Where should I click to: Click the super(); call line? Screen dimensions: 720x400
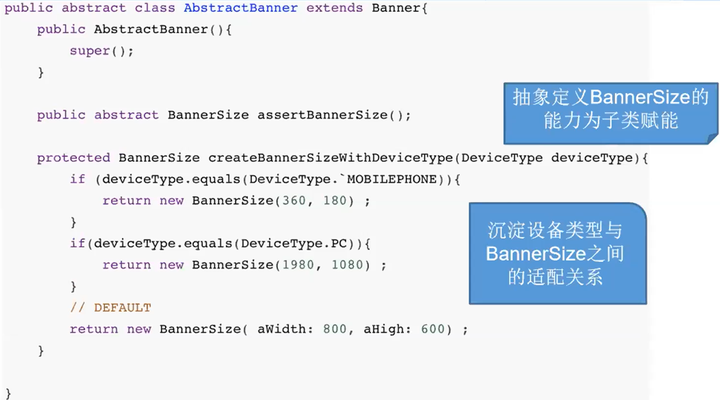[x=101, y=51]
